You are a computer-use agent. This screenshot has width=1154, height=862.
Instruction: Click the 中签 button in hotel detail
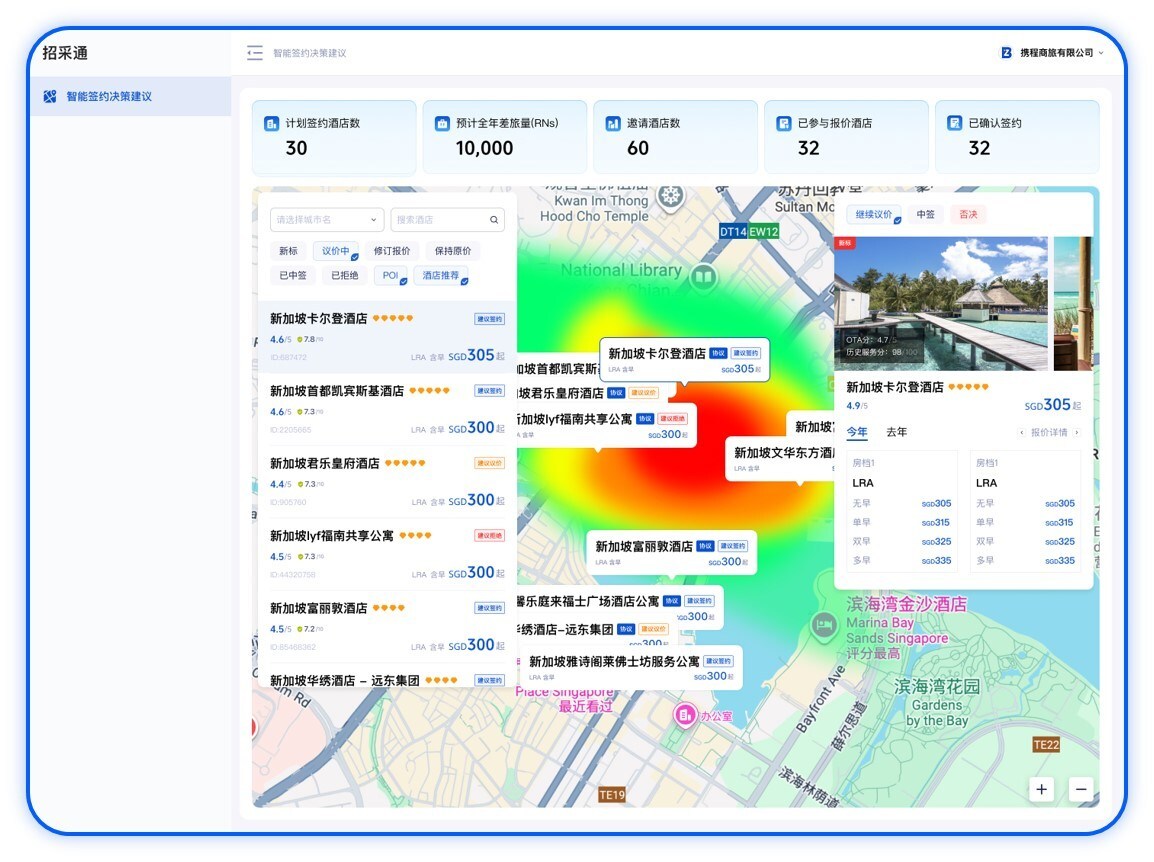[x=926, y=214]
